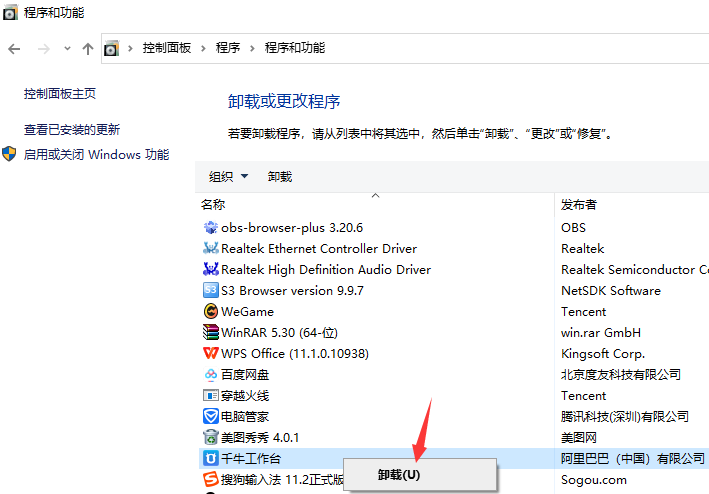Screen dimensions: 709x494
Task: Select the Realtek High Definition Audio Driver entry
Action: coord(326,269)
